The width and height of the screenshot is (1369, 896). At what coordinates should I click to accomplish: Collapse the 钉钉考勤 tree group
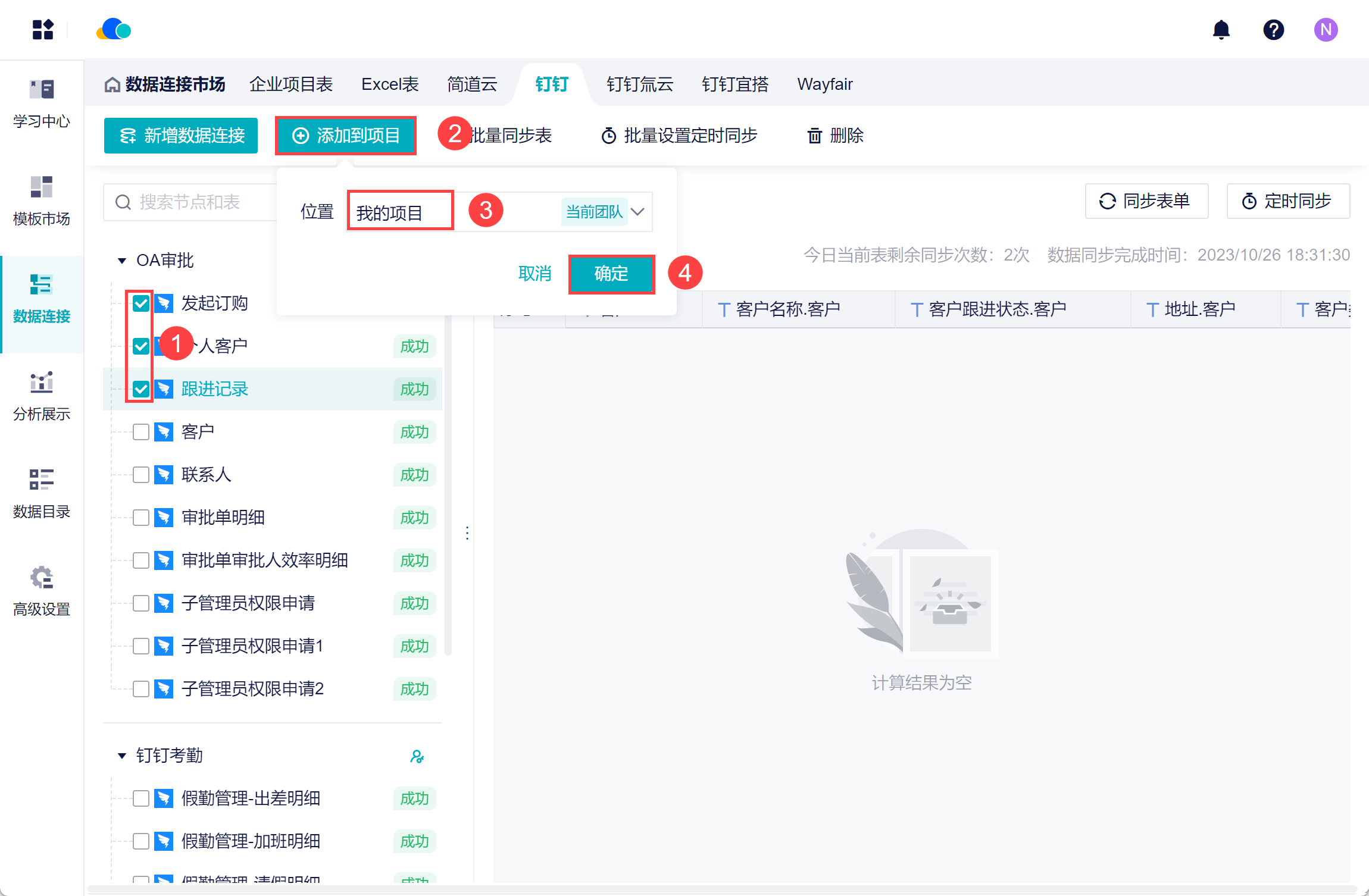tap(122, 756)
